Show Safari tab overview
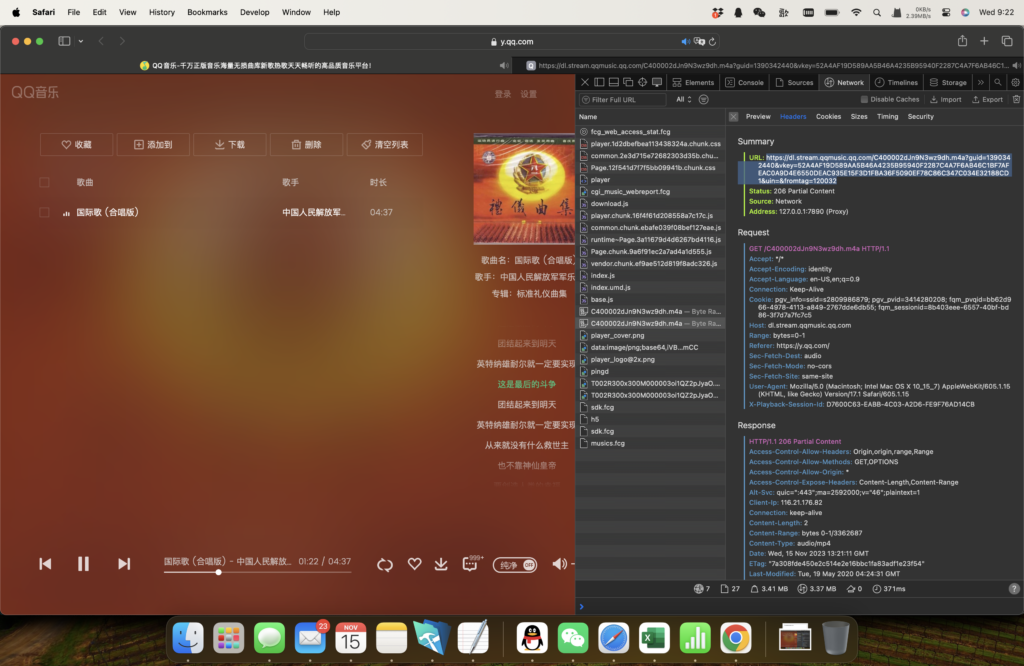The width and height of the screenshot is (1024, 666). tap(1006, 41)
